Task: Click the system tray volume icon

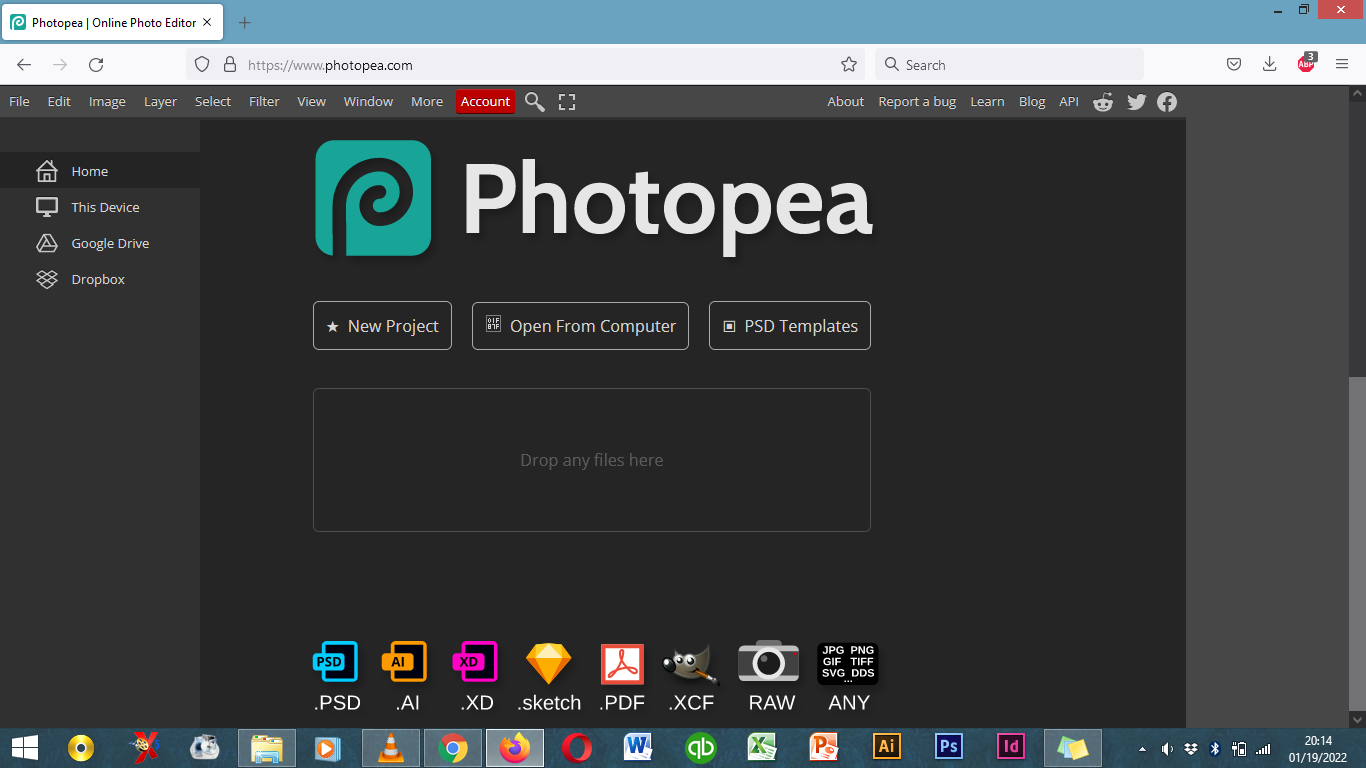Action: (1167, 749)
